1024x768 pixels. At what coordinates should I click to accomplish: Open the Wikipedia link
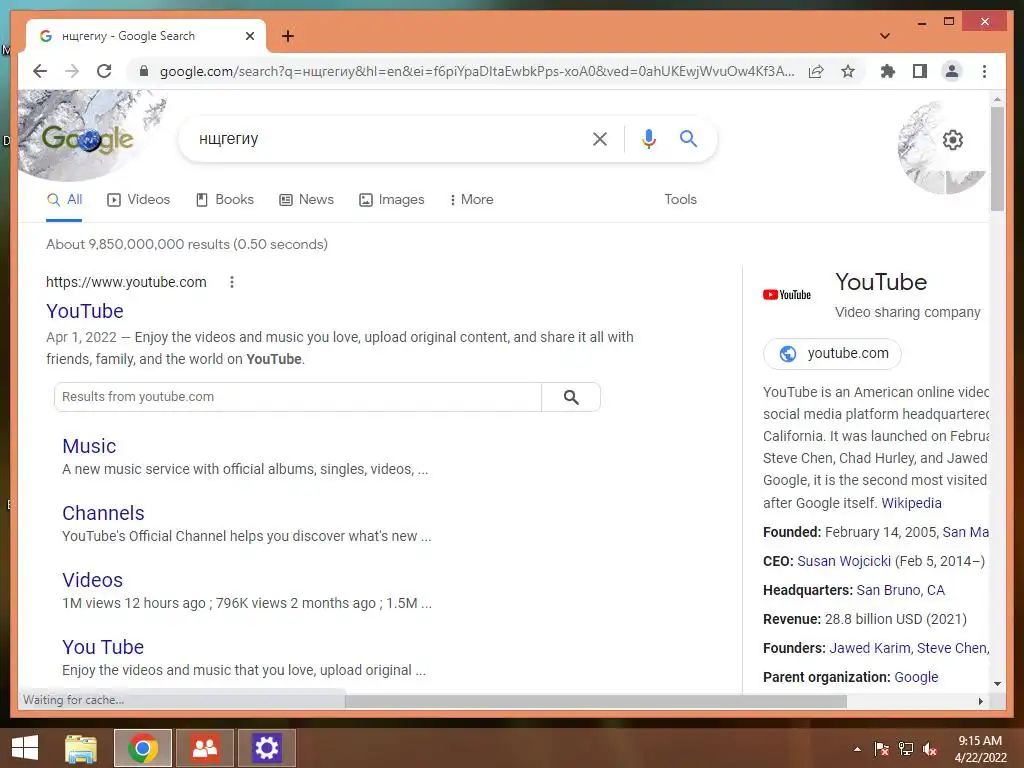[911, 503]
